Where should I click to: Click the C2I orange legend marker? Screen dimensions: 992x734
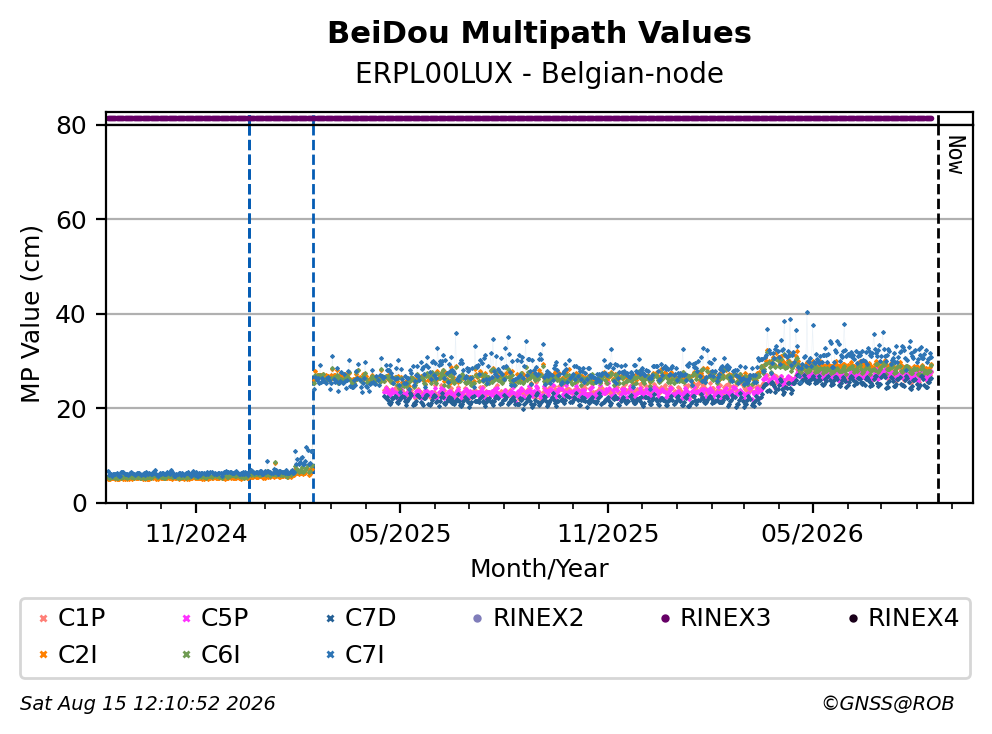click(43, 655)
